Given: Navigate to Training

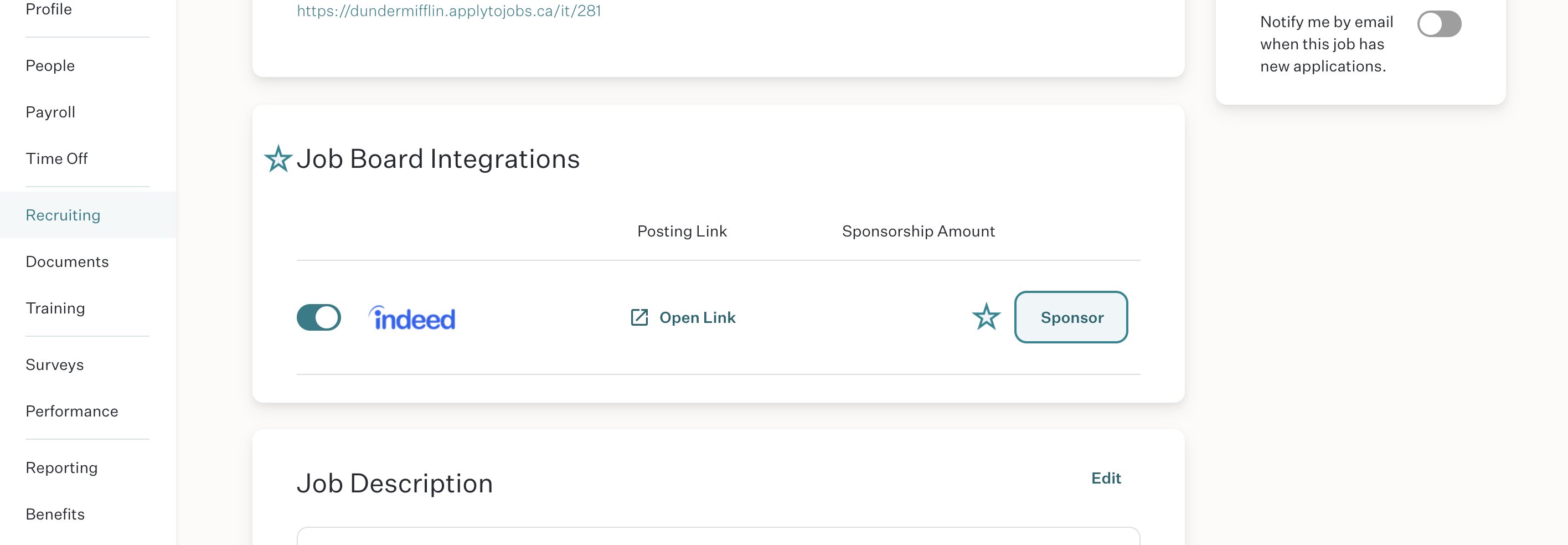Looking at the screenshot, I should tap(55, 308).
